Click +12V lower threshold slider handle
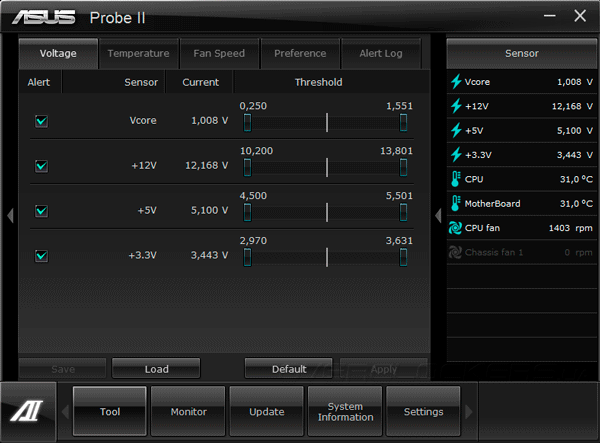The image size is (600, 443). [x=248, y=167]
